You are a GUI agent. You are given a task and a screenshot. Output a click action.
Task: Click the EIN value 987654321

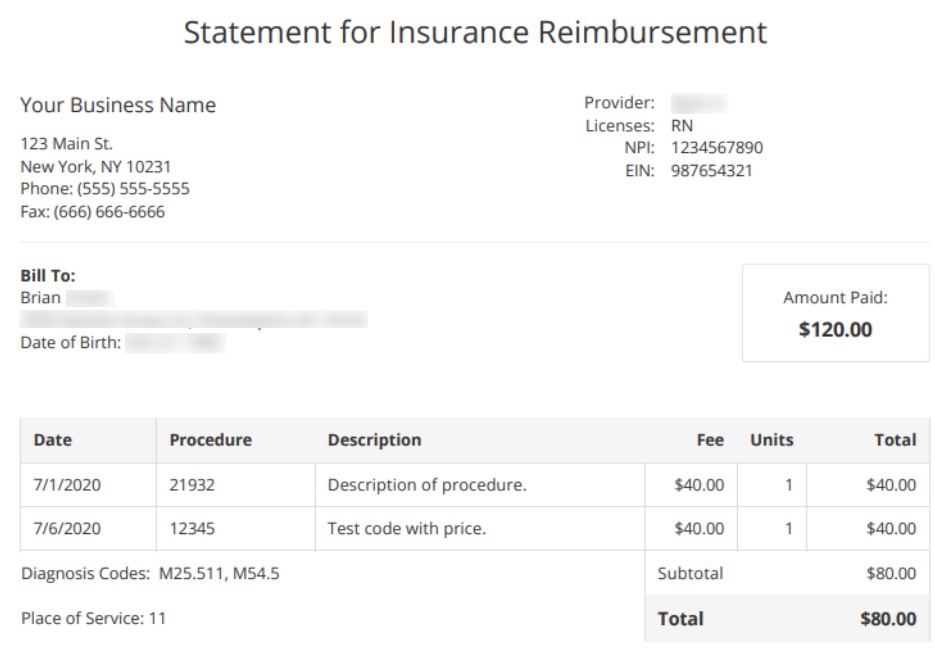coord(711,171)
